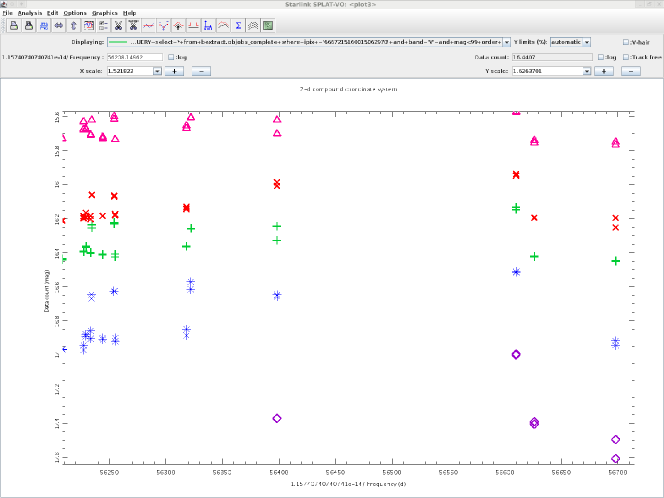This screenshot has height=498, width=664.
Task: Click the vertical fit-height arrow icon
Action: (73, 25)
